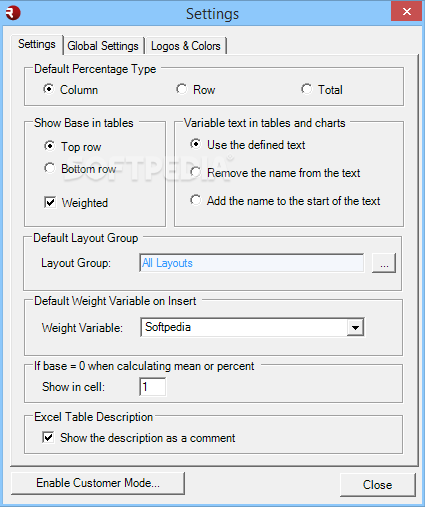Click the Show in cell value field
The width and height of the screenshot is (425, 507).
click(152, 387)
